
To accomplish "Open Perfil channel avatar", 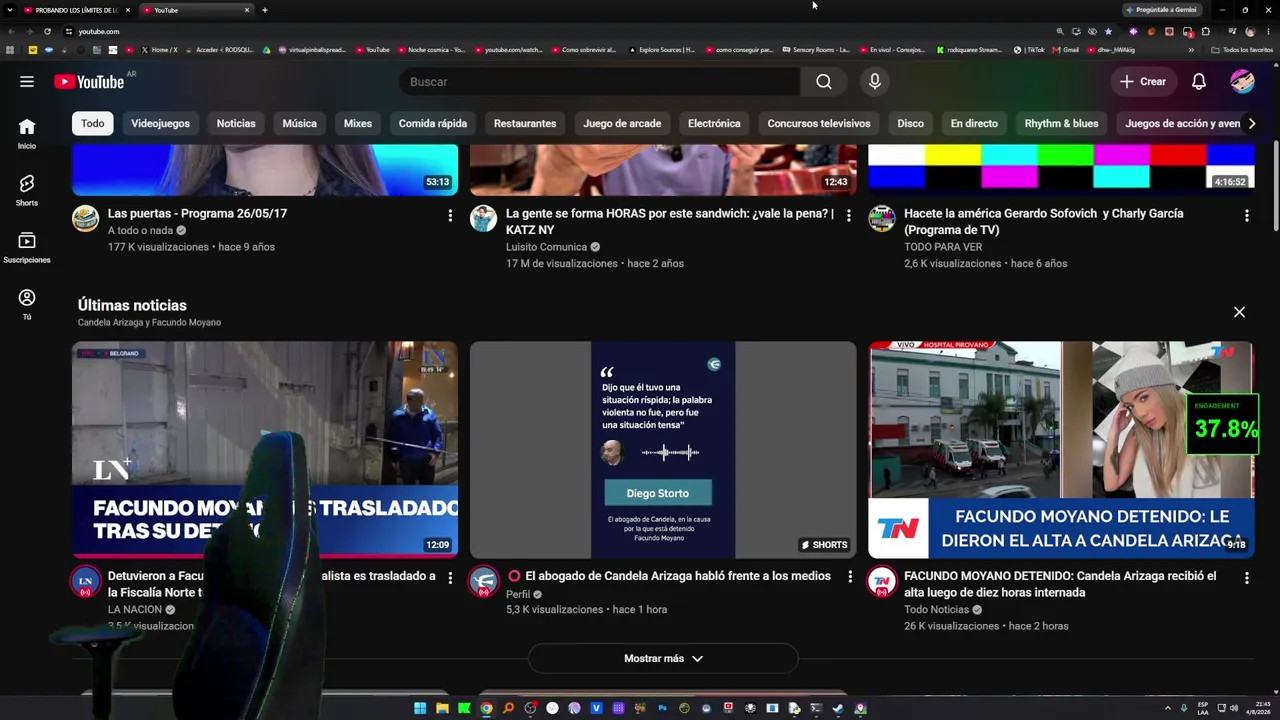I will click(484, 581).
